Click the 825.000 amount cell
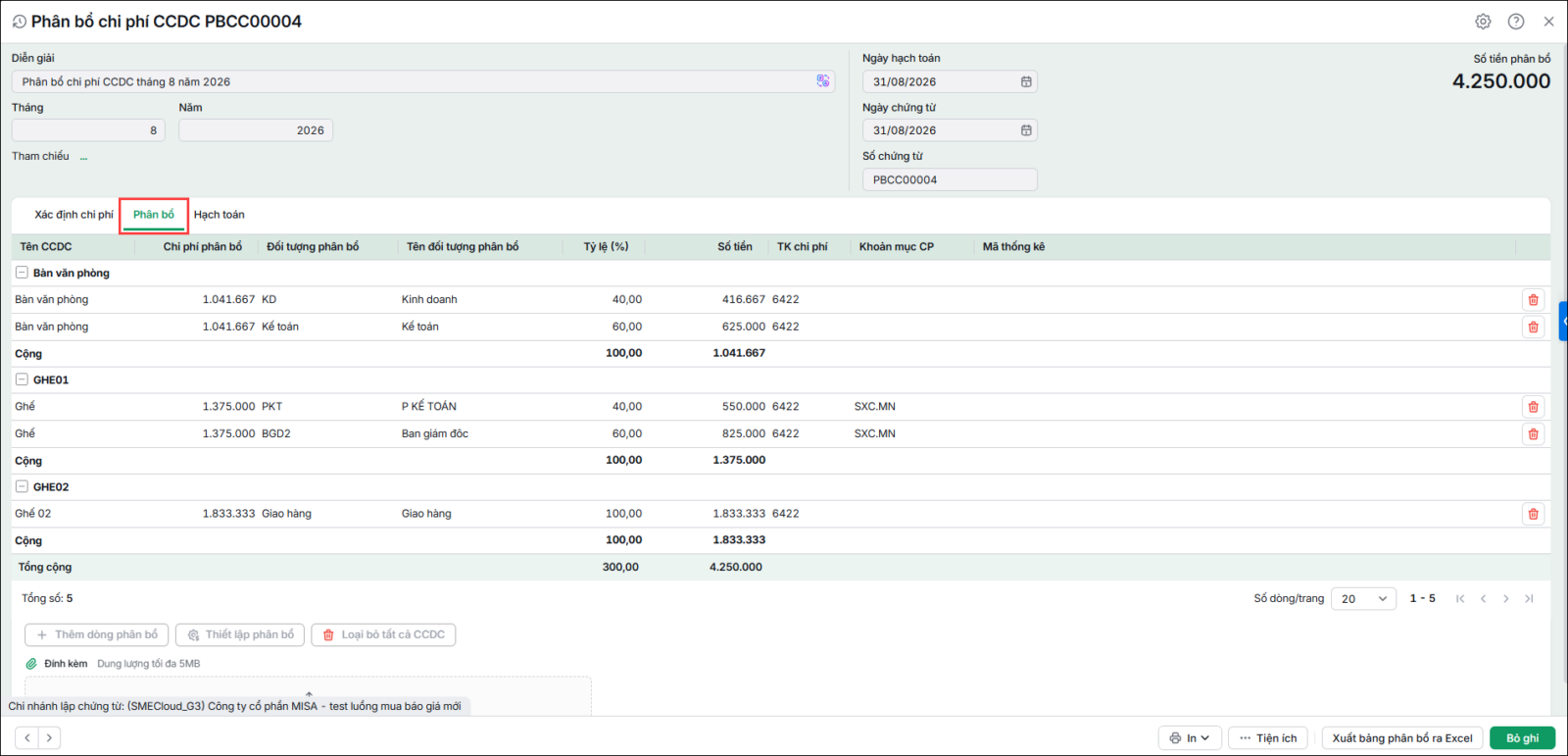The width and height of the screenshot is (1568, 756). (744, 433)
